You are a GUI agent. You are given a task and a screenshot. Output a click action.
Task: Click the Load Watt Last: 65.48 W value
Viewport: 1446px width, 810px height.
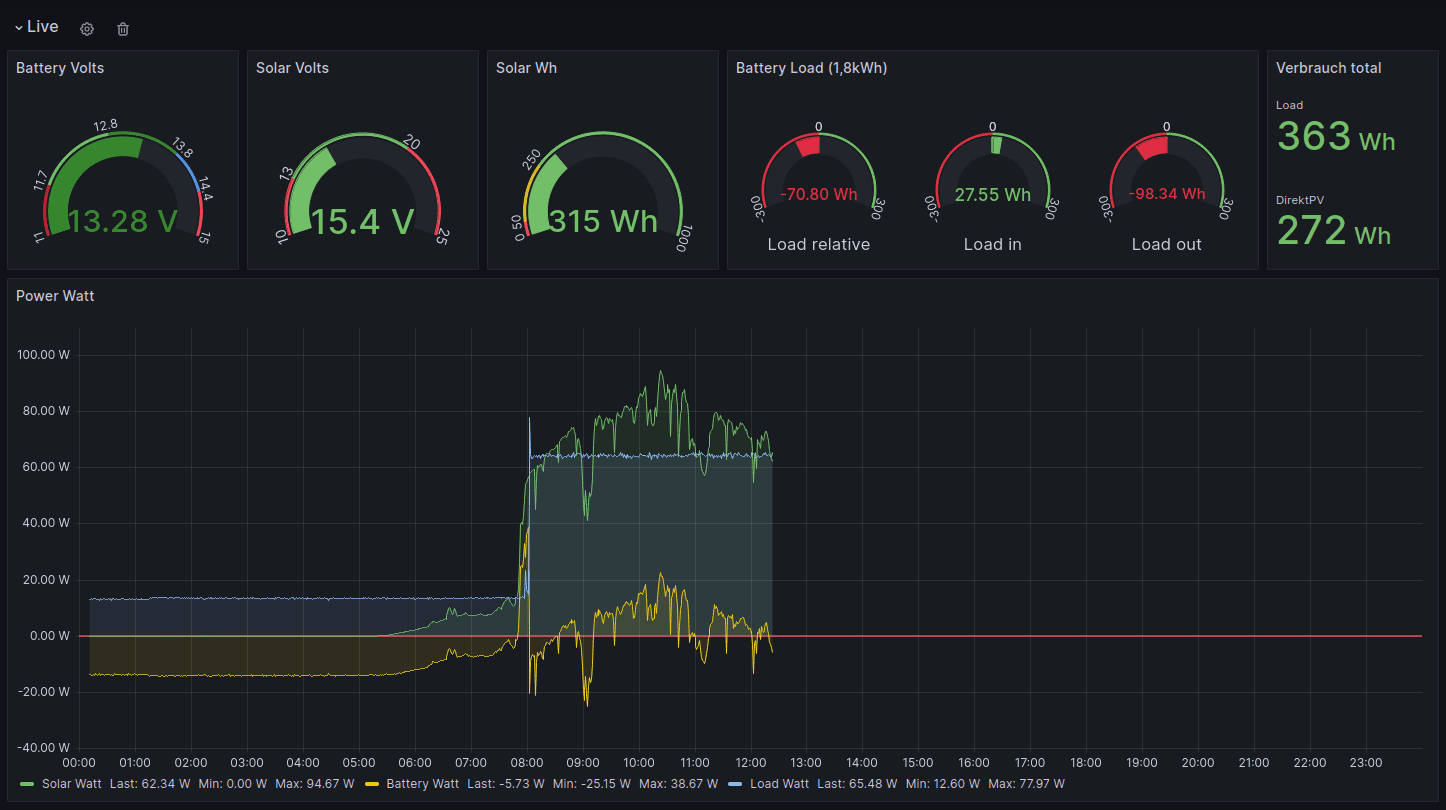(x=857, y=784)
